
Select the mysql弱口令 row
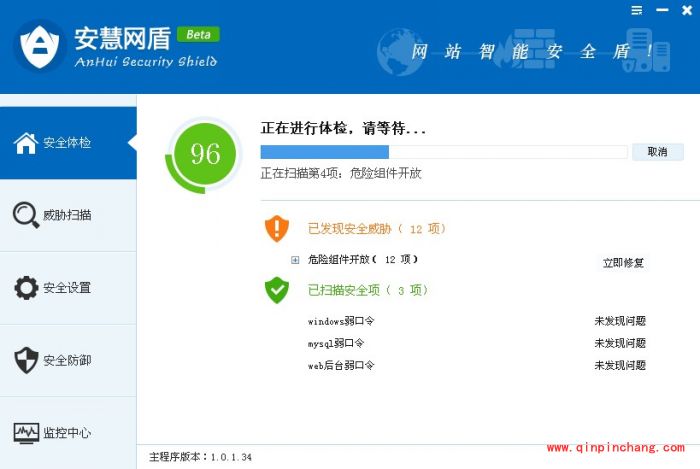(x=336, y=343)
